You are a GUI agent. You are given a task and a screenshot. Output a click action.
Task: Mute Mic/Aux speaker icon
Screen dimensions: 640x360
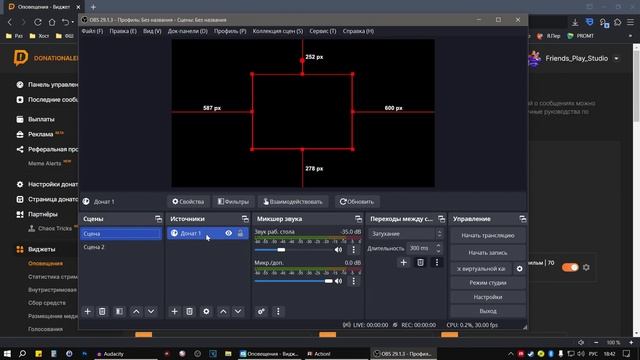[338, 281]
